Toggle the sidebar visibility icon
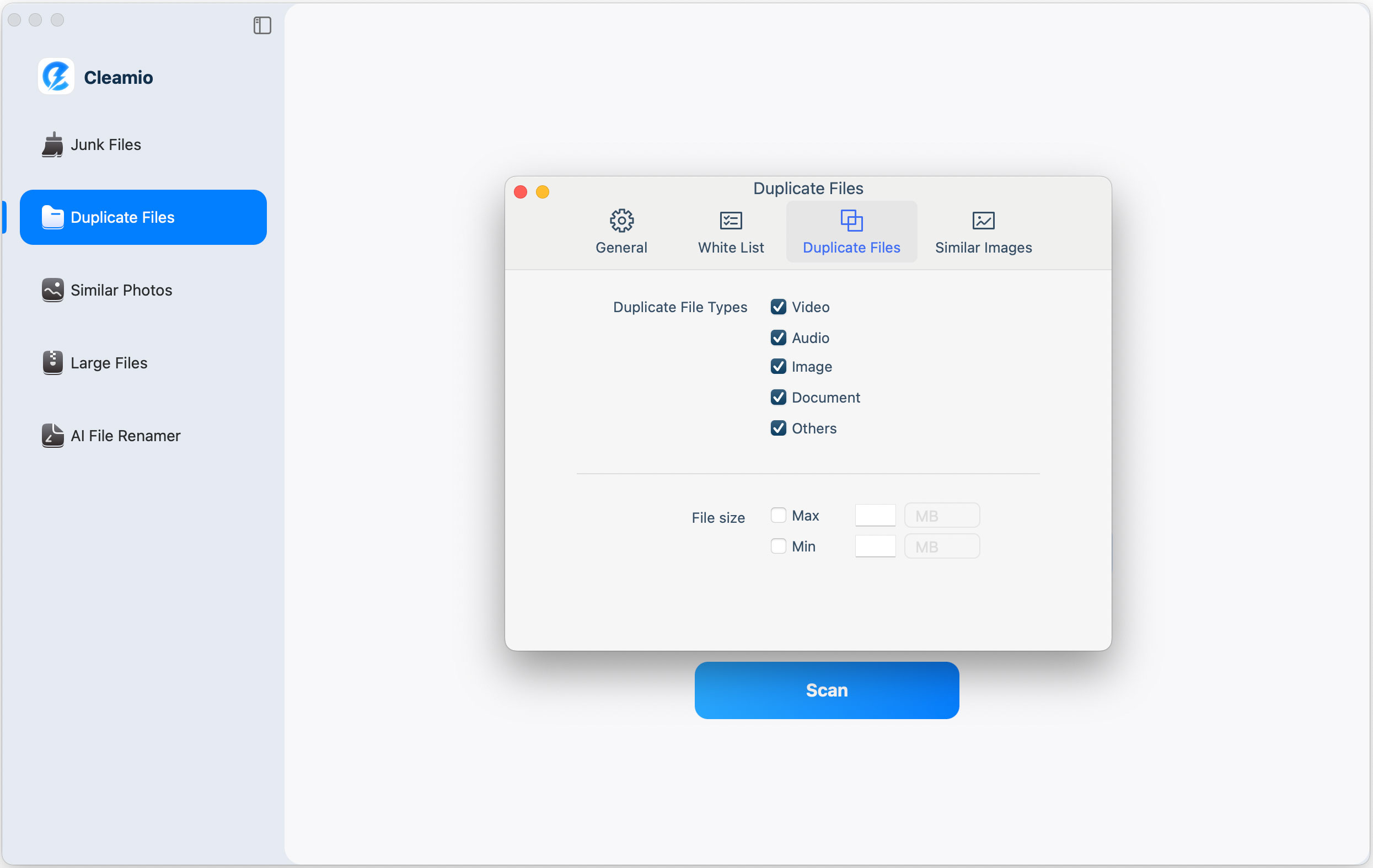Viewport: 1373px width, 868px height. (261, 26)
